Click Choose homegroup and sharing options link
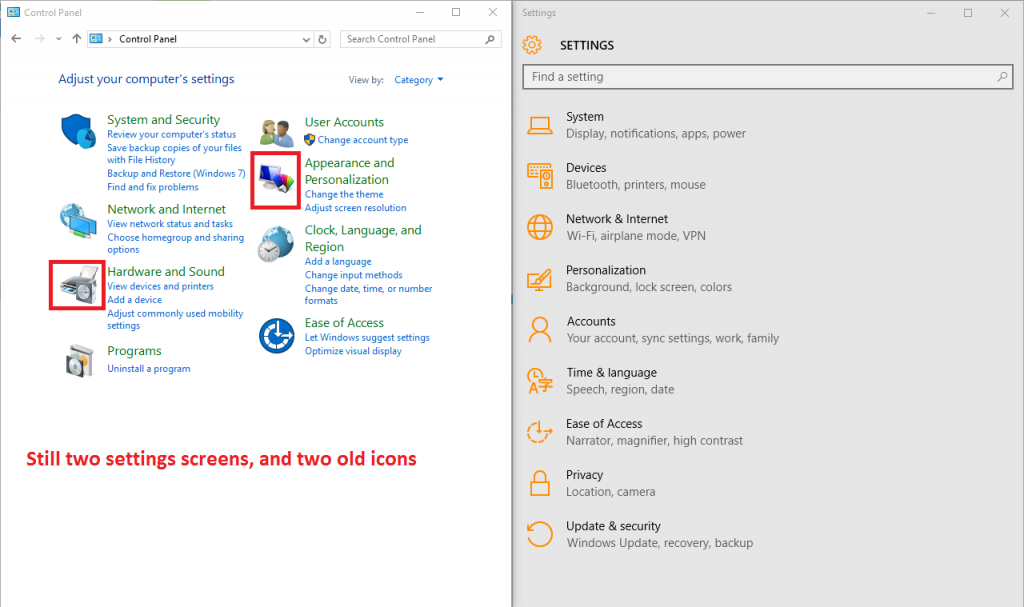This screenshot has width=1024, height=607. (176, 243)
